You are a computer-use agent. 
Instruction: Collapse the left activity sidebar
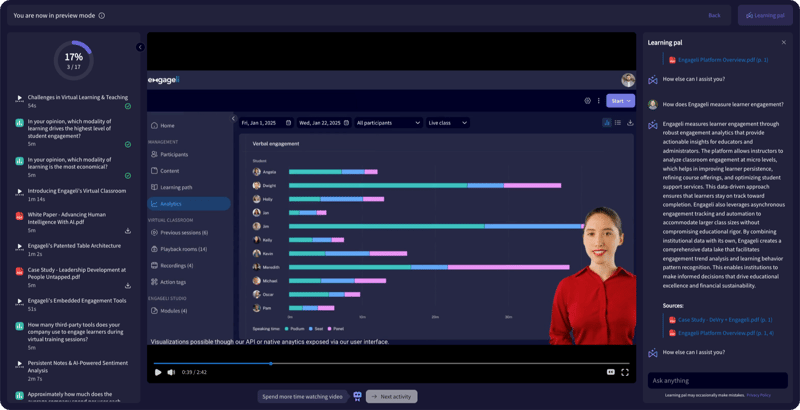pos(140,47)
